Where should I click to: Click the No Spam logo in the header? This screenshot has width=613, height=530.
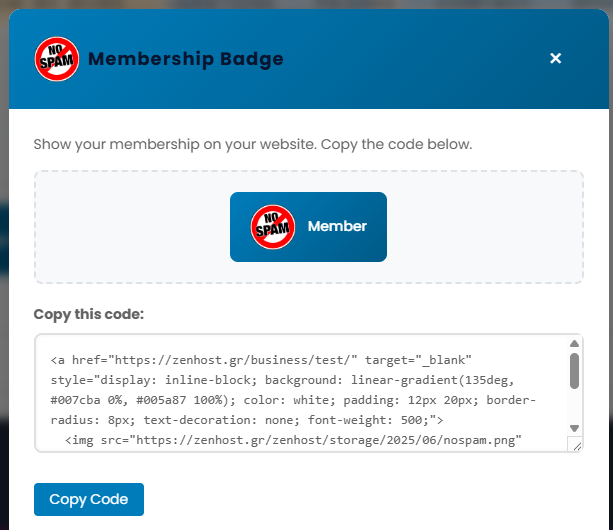point(54,59)
